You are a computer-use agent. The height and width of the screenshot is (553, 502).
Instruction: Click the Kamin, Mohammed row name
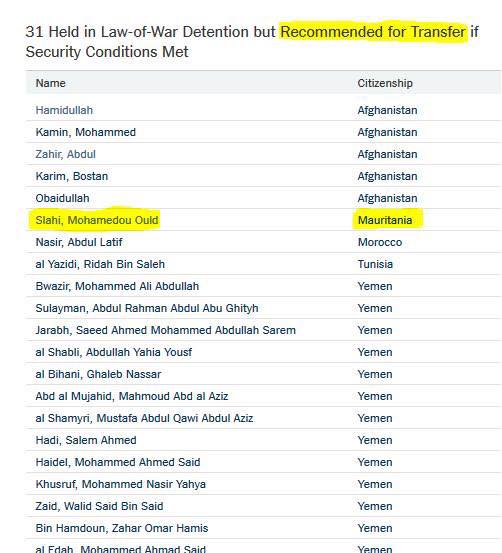86,132
